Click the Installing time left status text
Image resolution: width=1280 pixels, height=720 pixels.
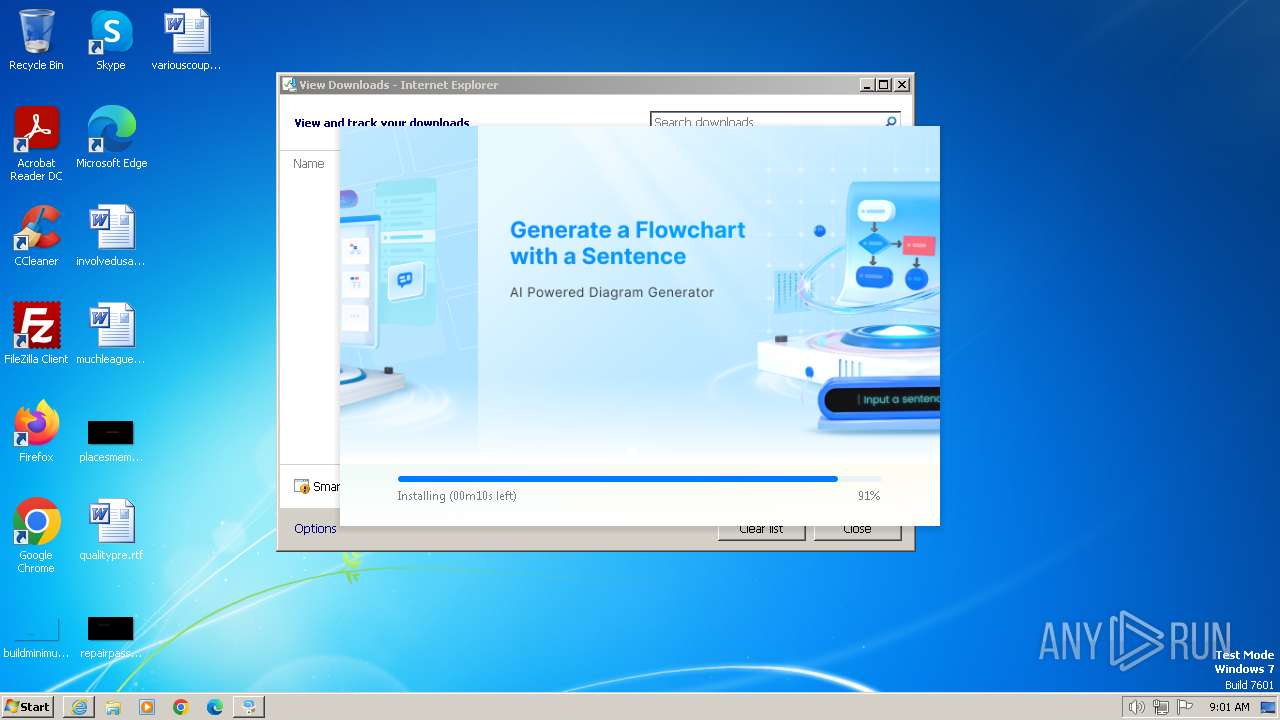click(457, 496)
